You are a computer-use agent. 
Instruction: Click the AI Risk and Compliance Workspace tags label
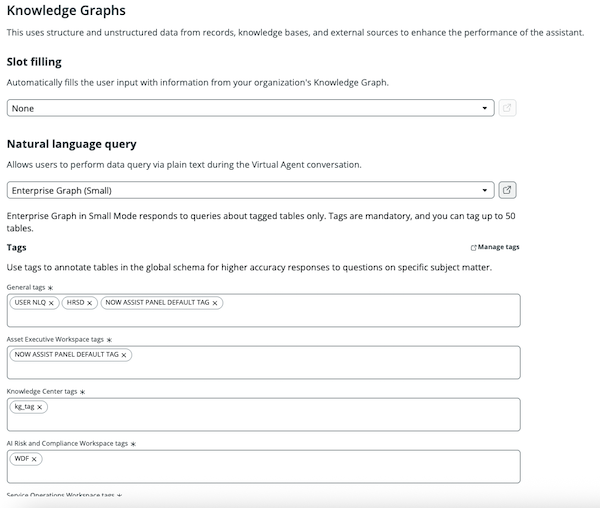67,443
